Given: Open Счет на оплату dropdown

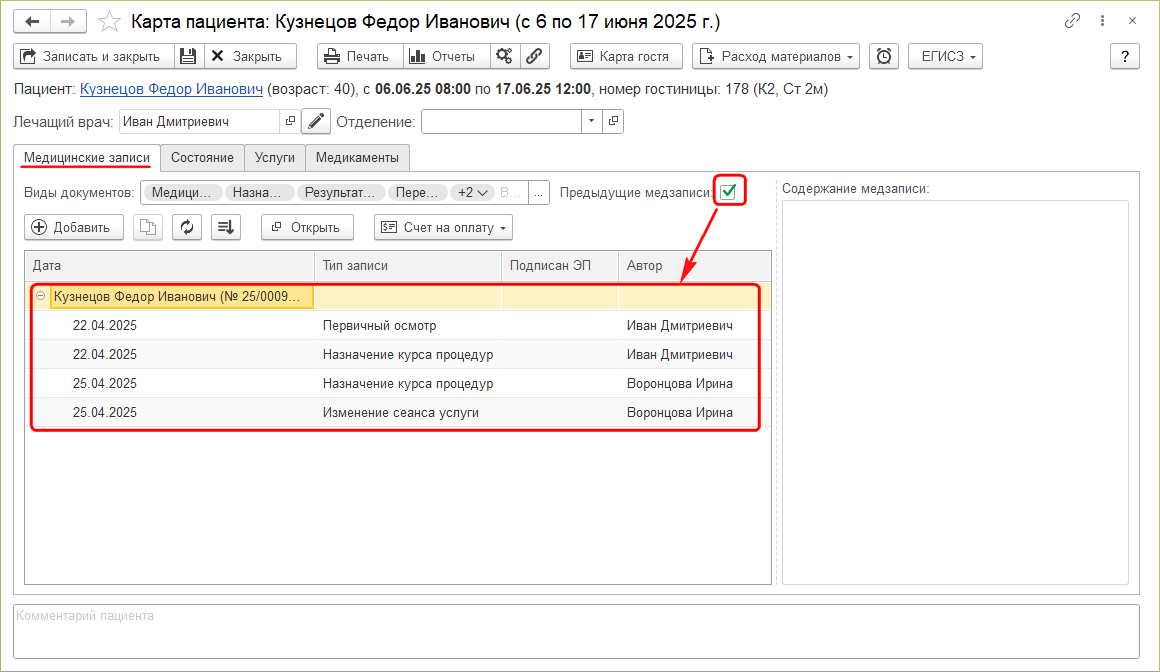Looking at the screenshot, I should point(443,227).
